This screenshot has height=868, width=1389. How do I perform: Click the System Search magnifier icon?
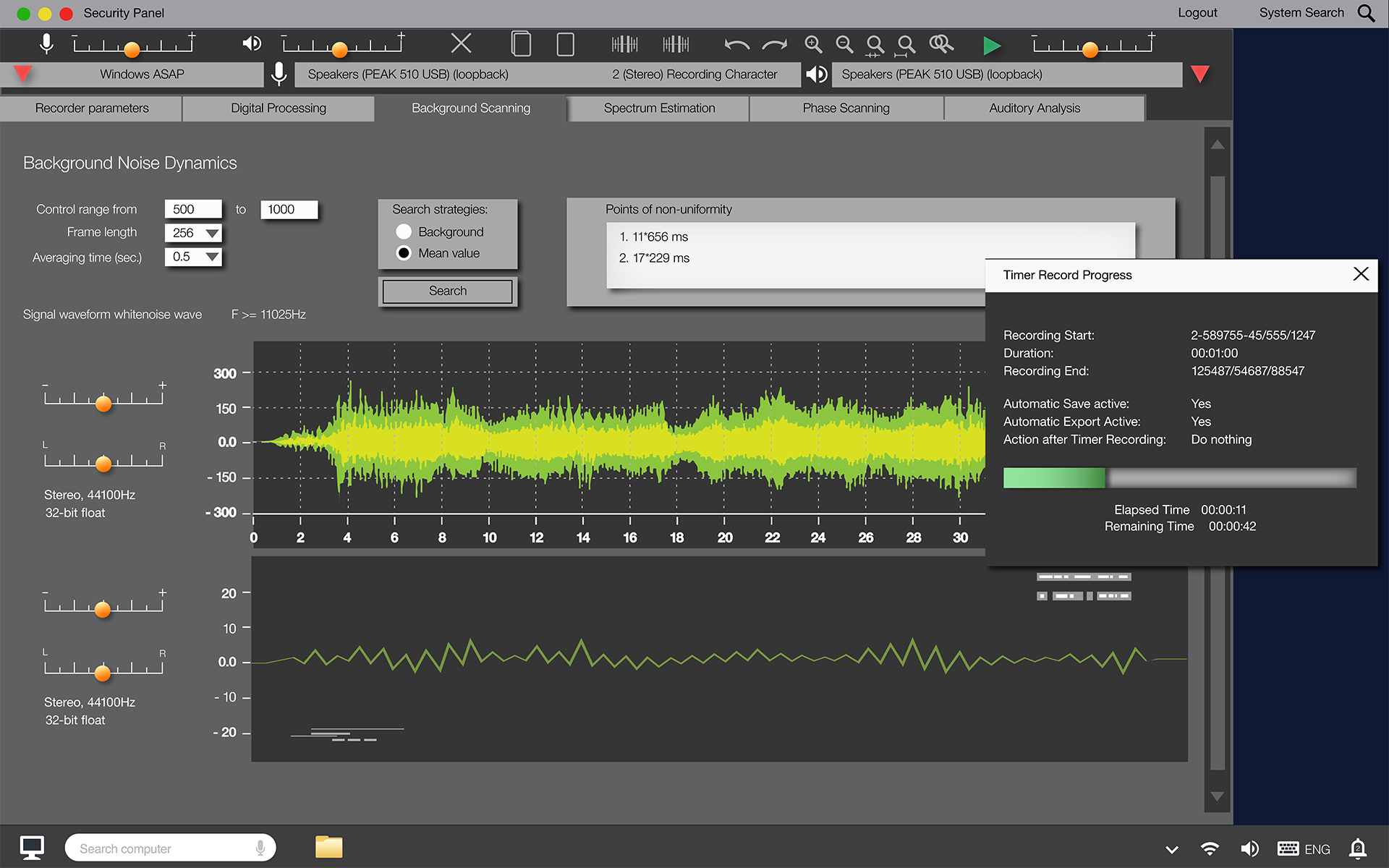(1366, 13)
